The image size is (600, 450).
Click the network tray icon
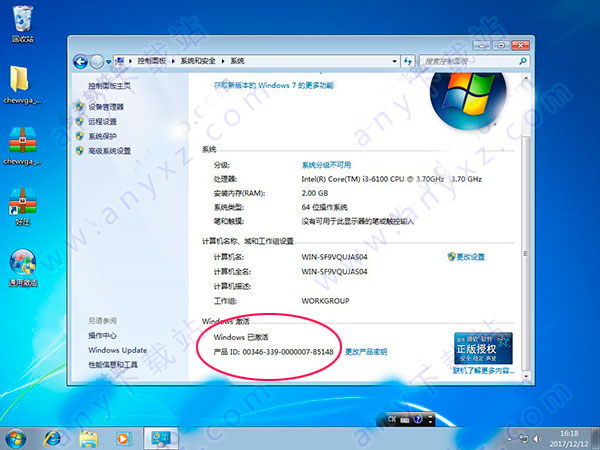coord(523,439)
